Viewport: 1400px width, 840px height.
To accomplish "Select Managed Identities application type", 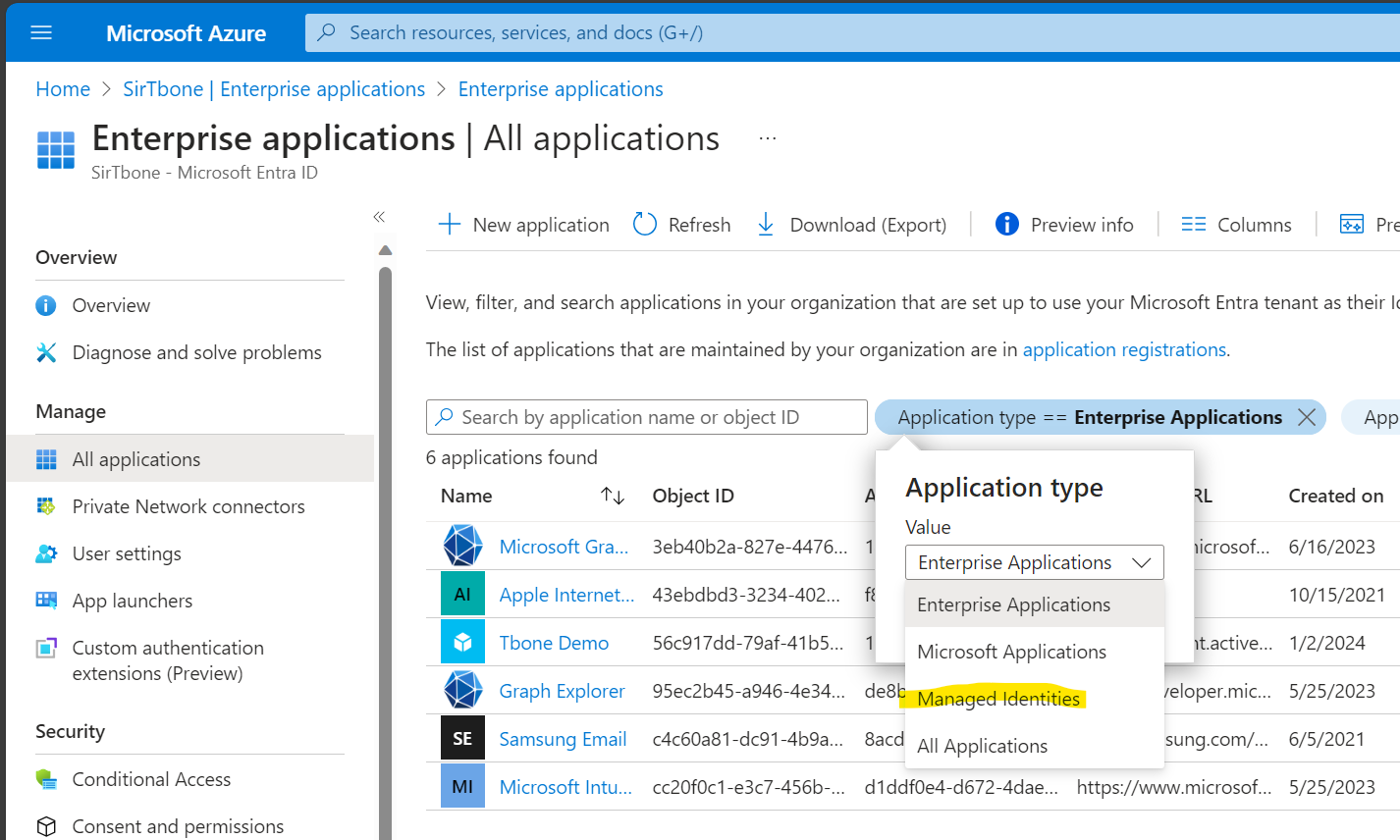I will [x=998, y=699].
